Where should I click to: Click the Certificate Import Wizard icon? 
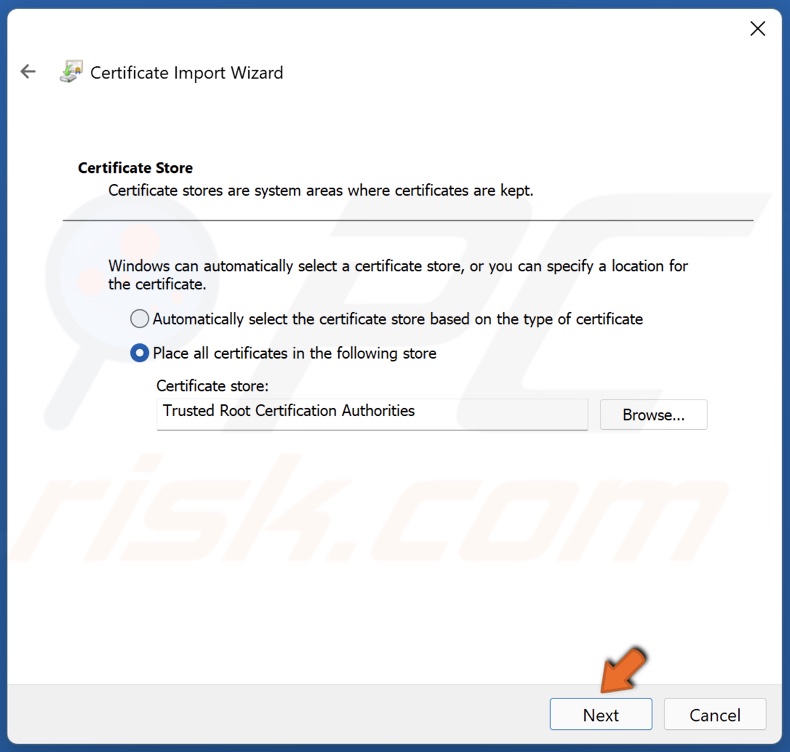pos(71,72)
